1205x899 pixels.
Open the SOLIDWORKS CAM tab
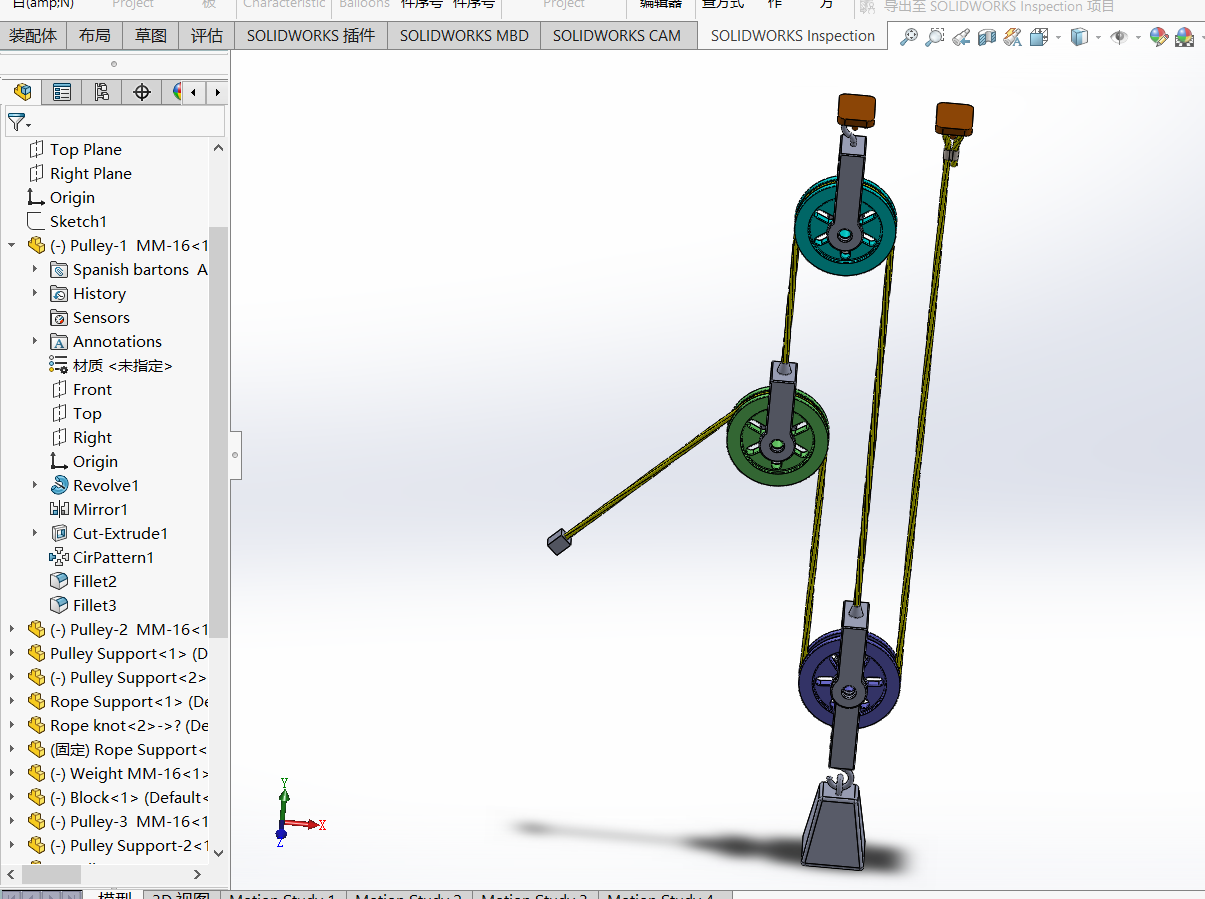(x=617, y=36)
